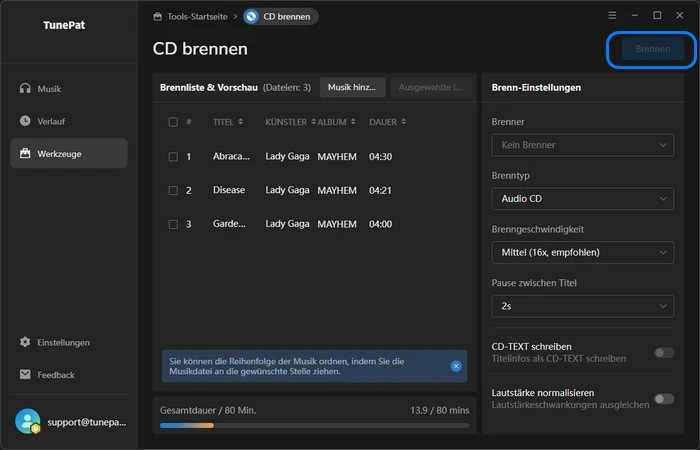700x450 pixels.
Task: Go to Musik in sidebar
Action: (x=69, y=88)
